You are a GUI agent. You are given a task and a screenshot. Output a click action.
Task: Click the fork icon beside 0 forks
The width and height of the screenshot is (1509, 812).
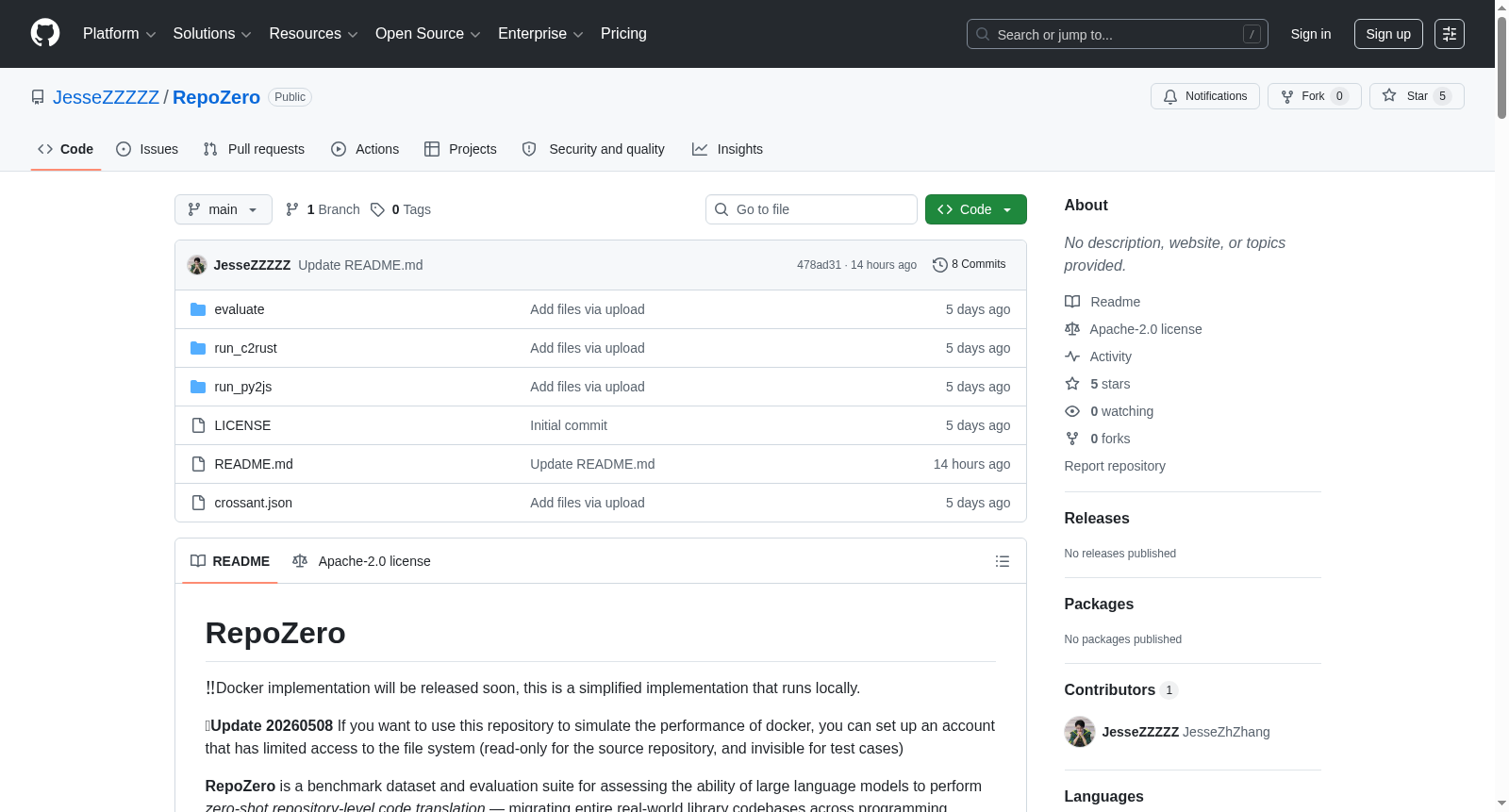coord(1072,439)
